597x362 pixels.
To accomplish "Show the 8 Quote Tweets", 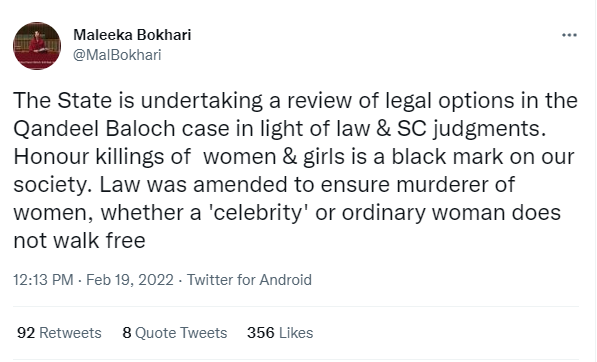I will point(175,333).
